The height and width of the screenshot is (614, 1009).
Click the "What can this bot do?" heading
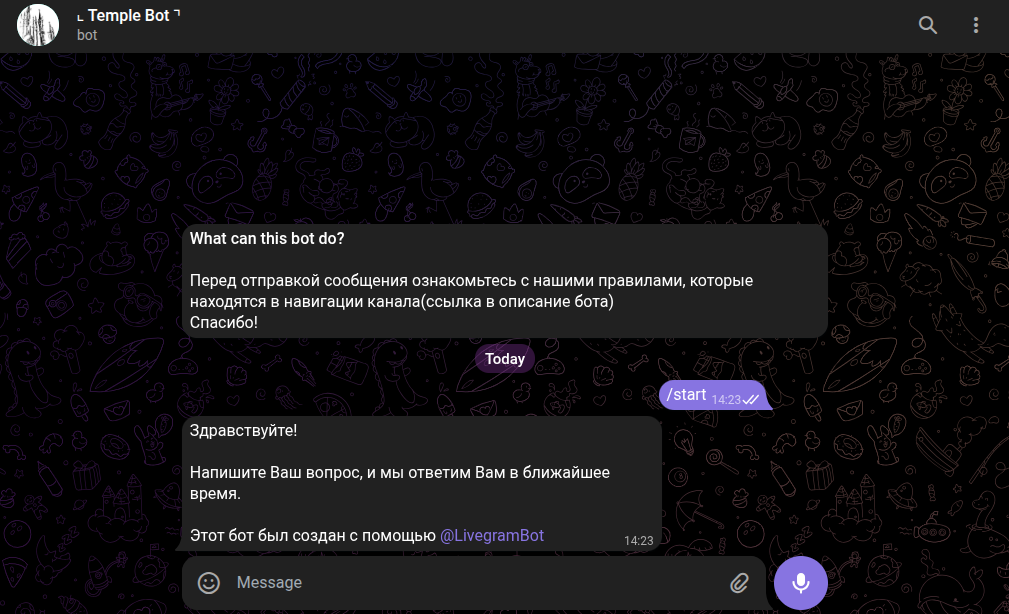(x=267, y=238)
